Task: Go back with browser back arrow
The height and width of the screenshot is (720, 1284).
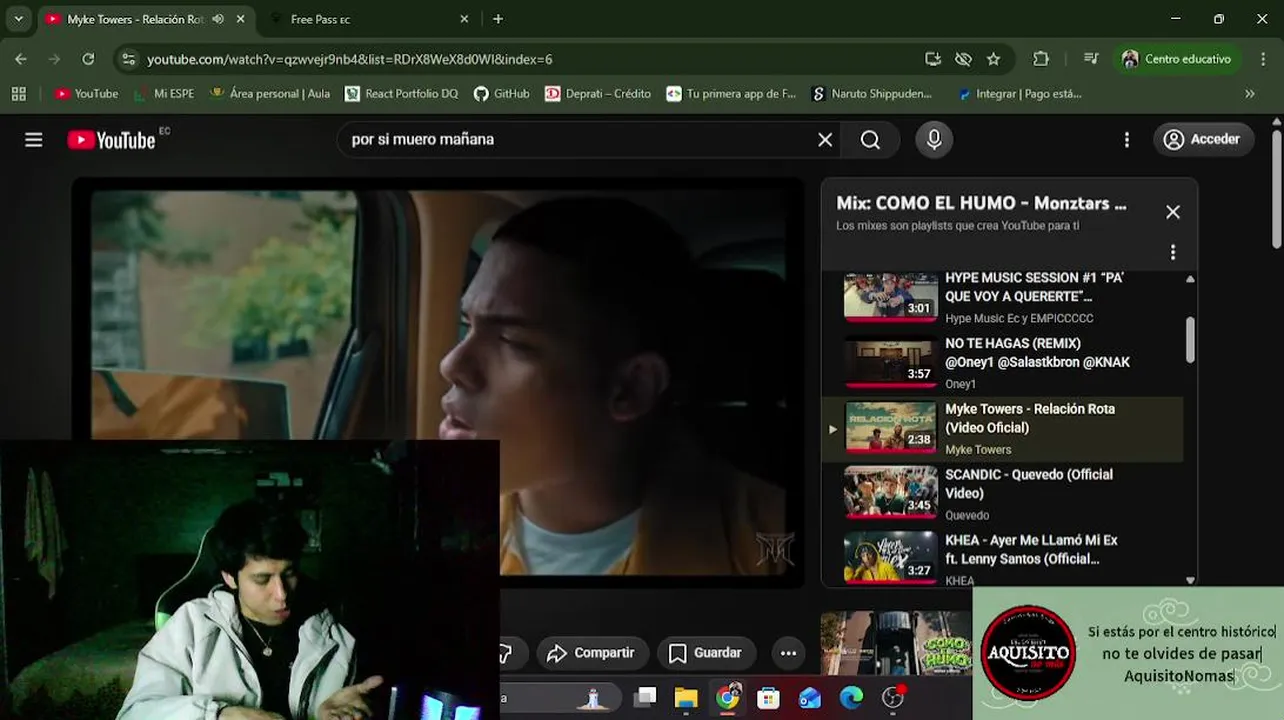Action: (x=21, y=59)
